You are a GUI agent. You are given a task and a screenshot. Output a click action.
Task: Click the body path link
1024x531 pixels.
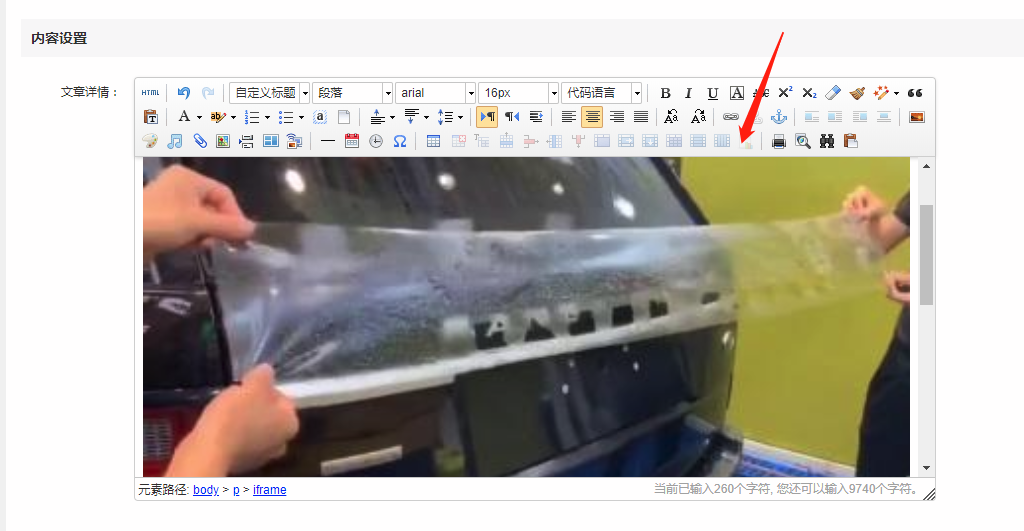pyautogui.click(x=206, y=490)
